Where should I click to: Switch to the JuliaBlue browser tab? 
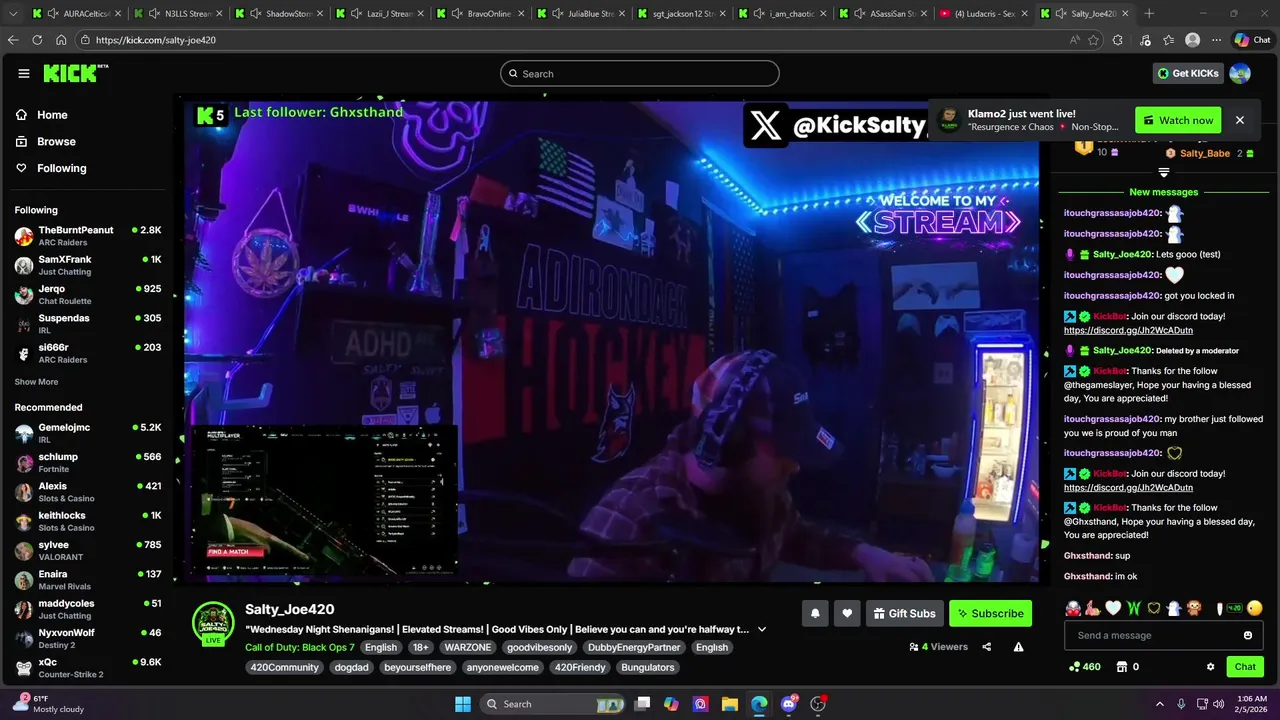[580, 13]
